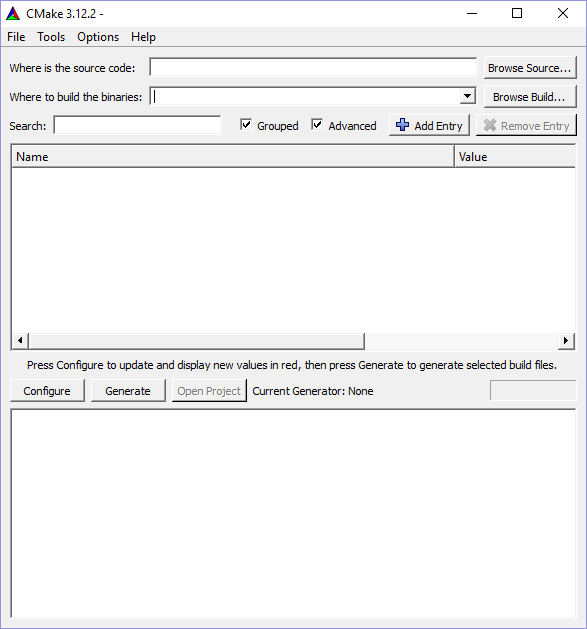
Task: Click the output log text area
Action: click(x=293, y=513)
